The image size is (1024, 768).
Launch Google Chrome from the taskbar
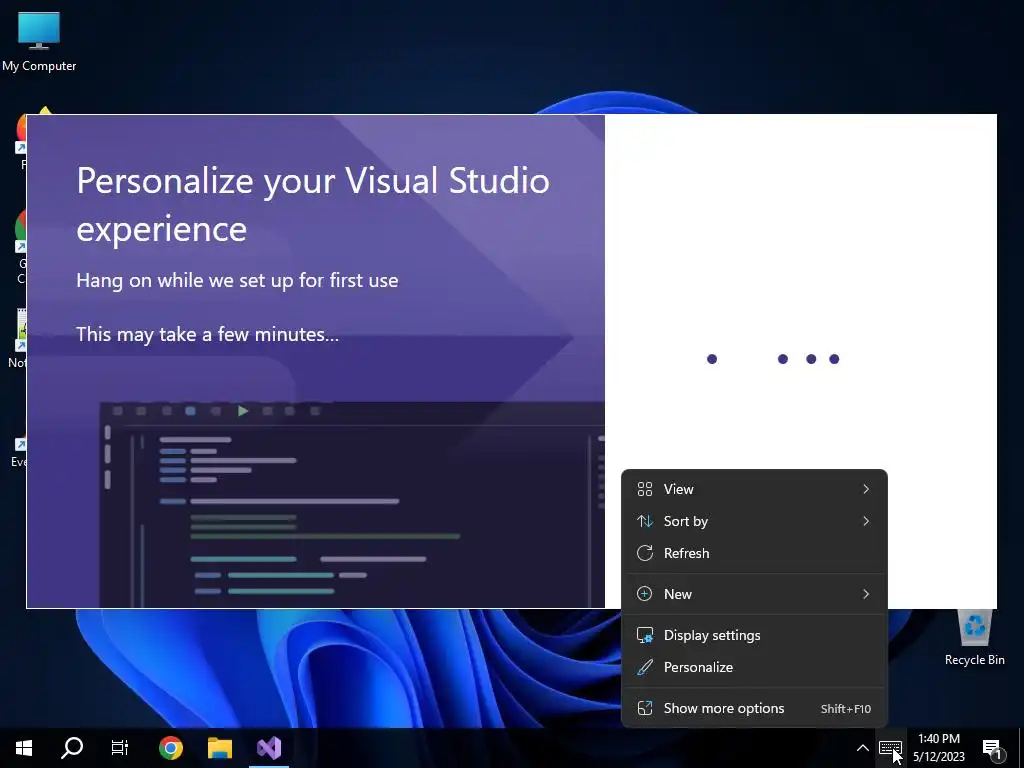pyautogui.click(x=170, y=748)
